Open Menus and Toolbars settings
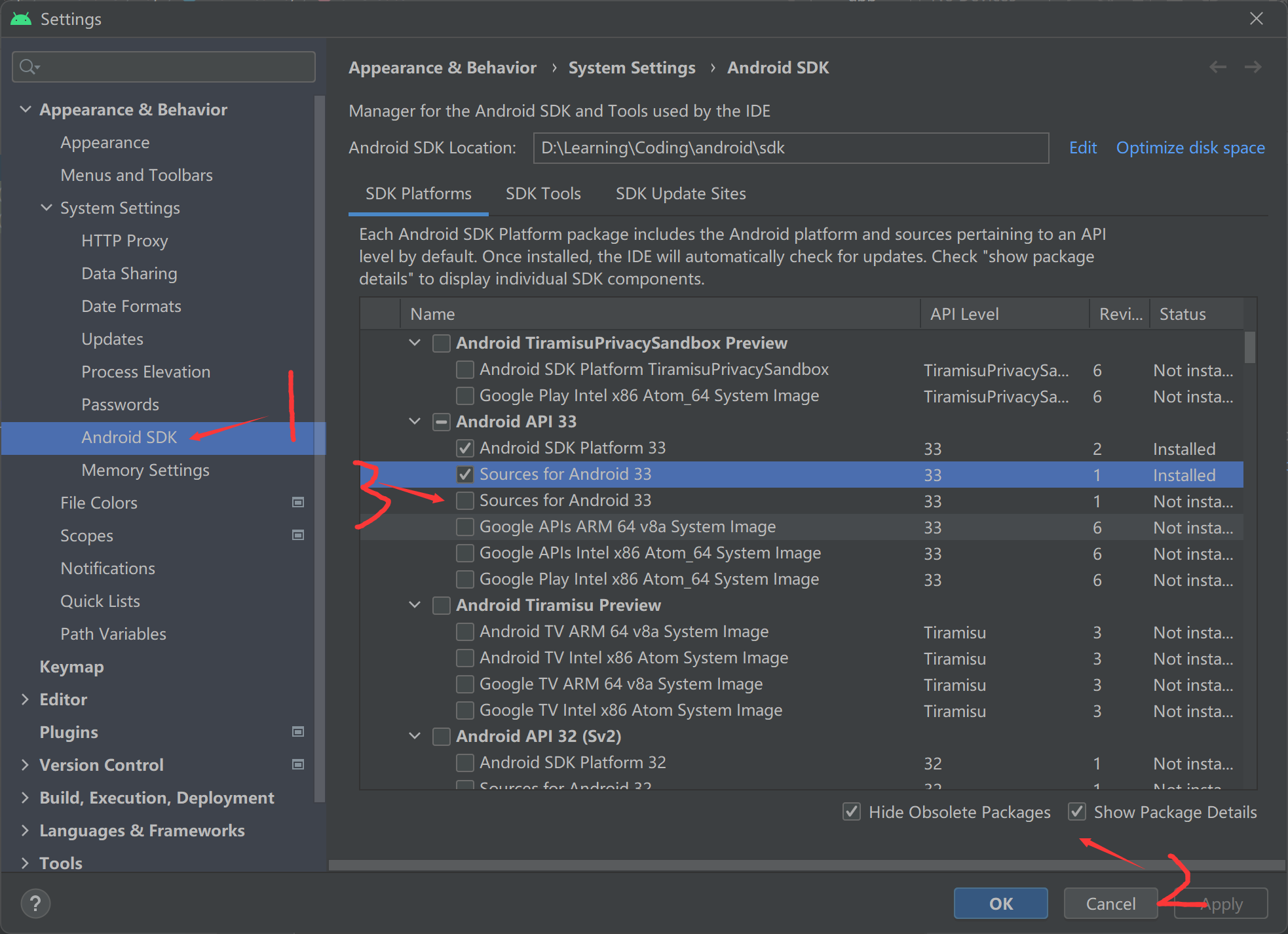 tap(136, 175)
